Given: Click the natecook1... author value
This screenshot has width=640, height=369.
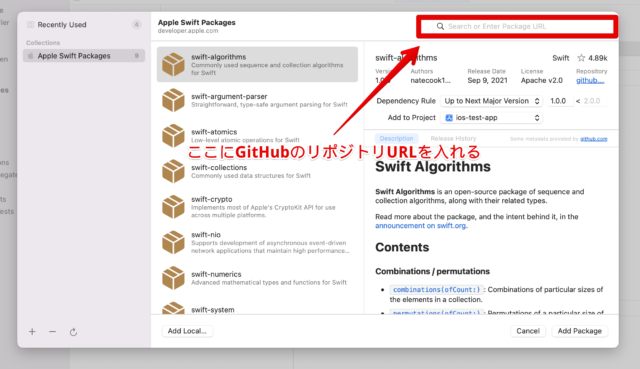Looking at the screenshot, I should 430,80.
